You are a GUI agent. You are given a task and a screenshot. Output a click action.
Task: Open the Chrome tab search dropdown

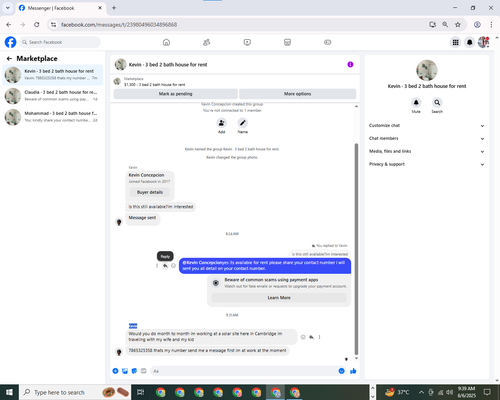pyautogui.click(x=7, y=8)
